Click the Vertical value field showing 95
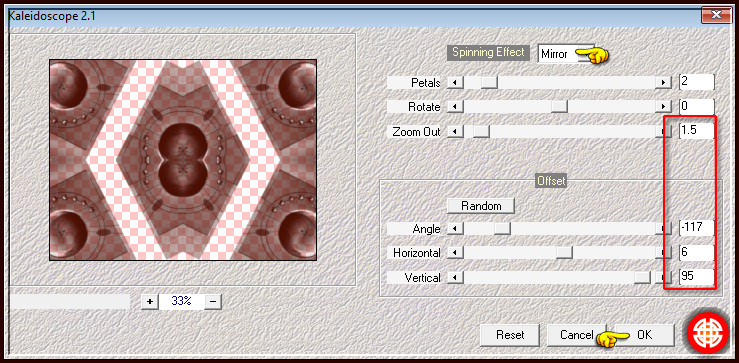 click(697, 277)
